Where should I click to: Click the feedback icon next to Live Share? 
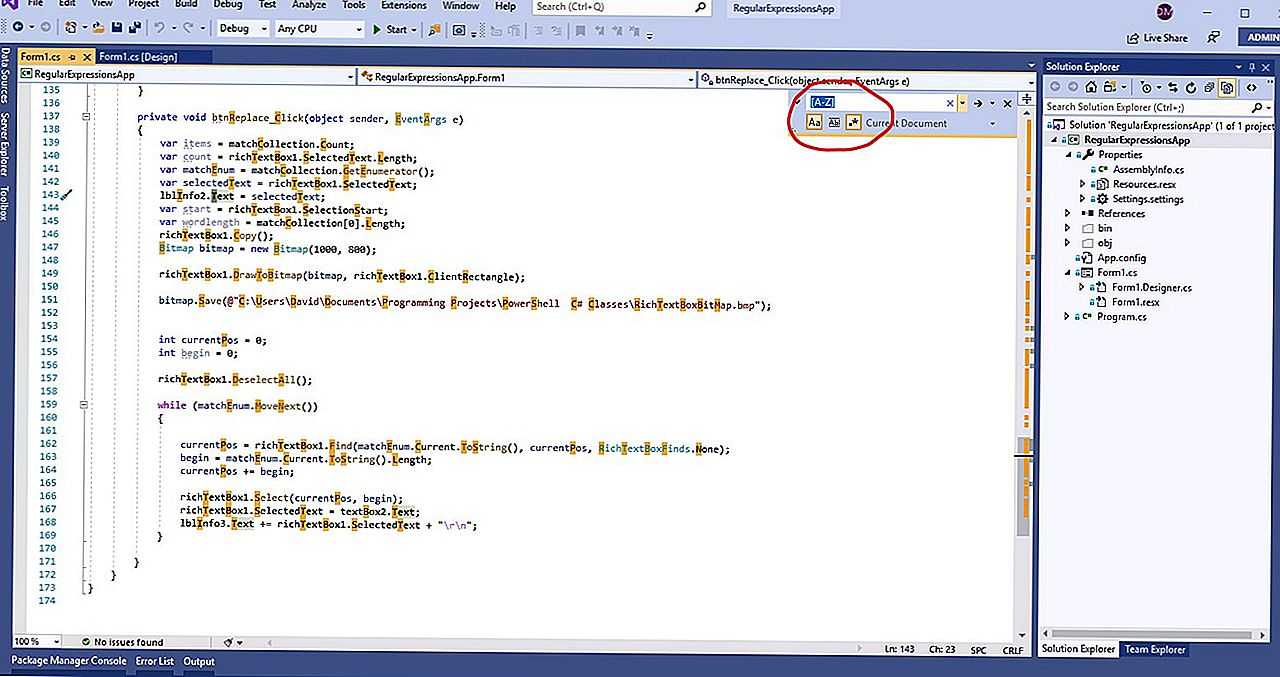[x=1214, y=37]
